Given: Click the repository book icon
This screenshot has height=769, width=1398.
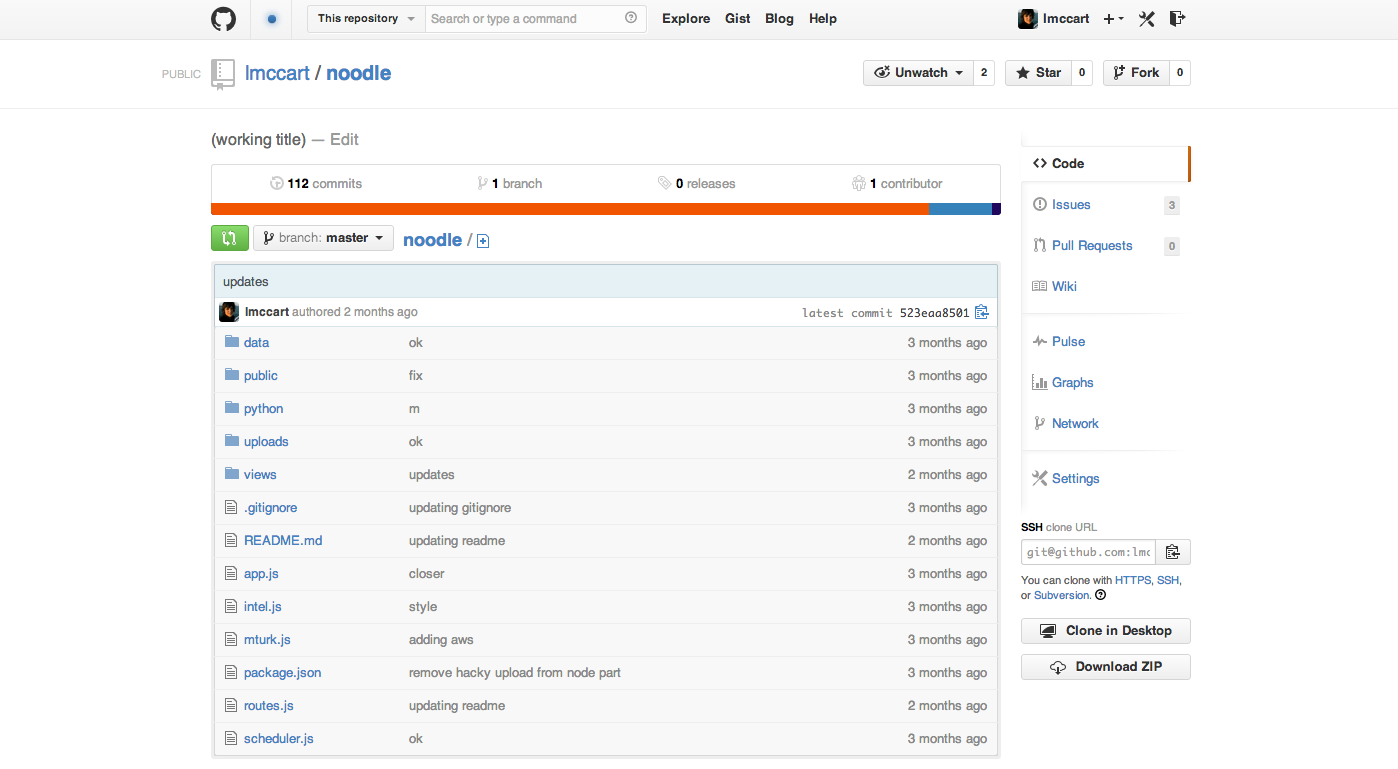Looking at the screenshot, I should (x=223, y=74).
